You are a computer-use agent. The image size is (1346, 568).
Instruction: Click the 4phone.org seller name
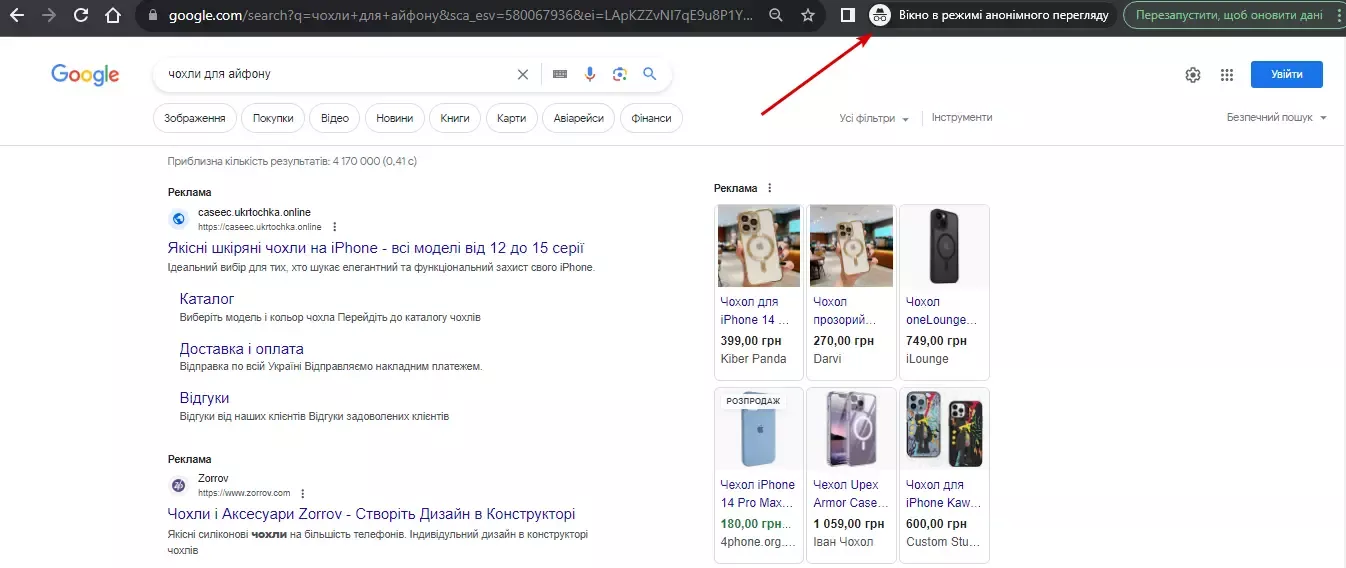pos(758,542)
